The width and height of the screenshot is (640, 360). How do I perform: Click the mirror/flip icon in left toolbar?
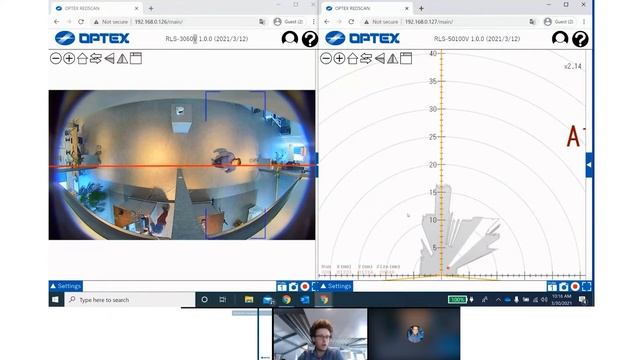(x=122, y=58)
